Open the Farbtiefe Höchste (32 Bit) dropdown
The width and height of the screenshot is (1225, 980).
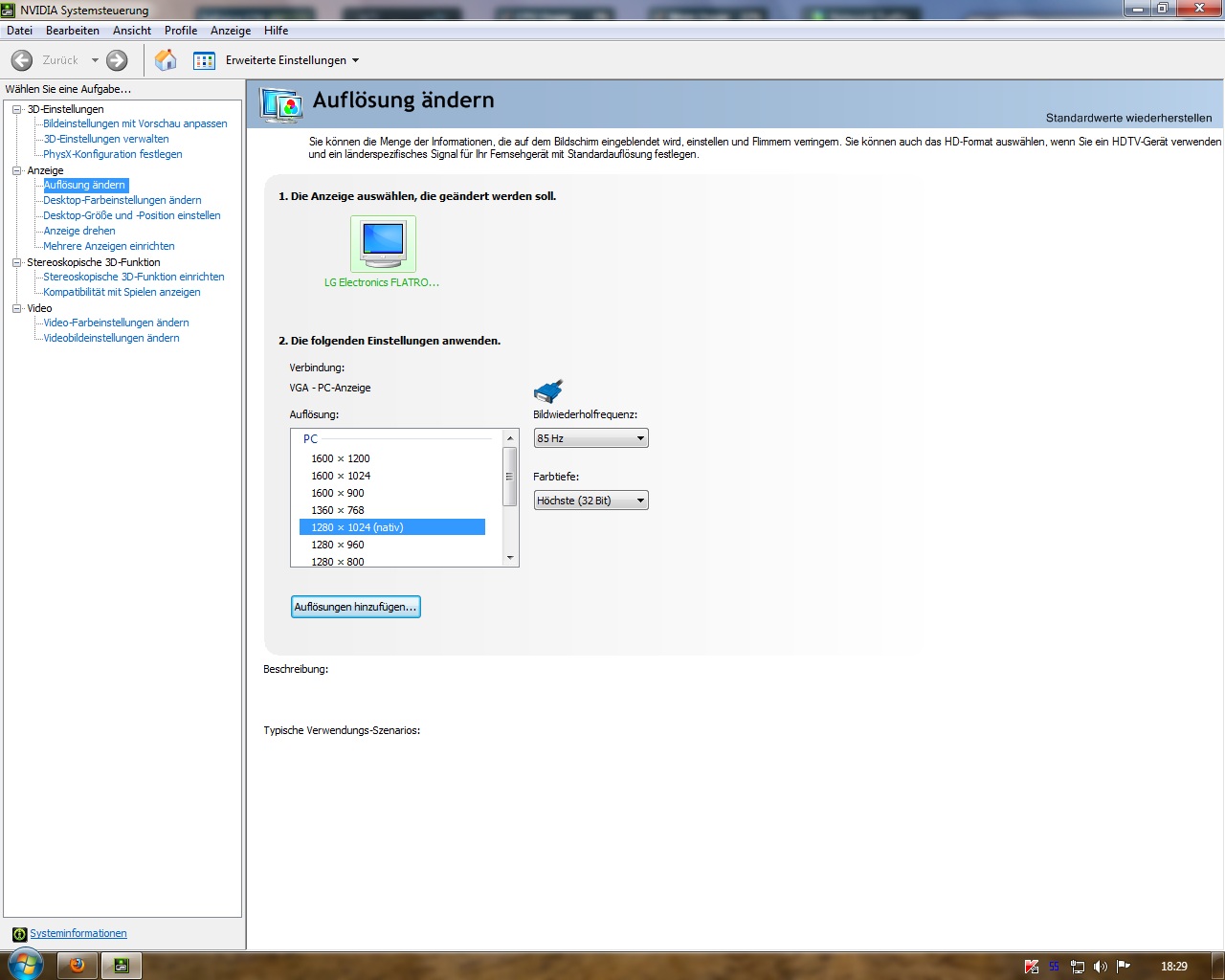(x=590, y=501)
